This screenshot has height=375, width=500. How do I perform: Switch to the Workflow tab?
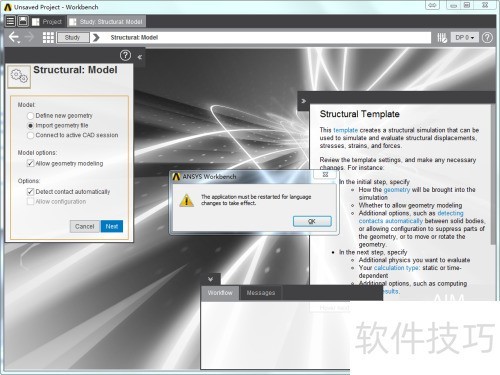coord(220,293)
